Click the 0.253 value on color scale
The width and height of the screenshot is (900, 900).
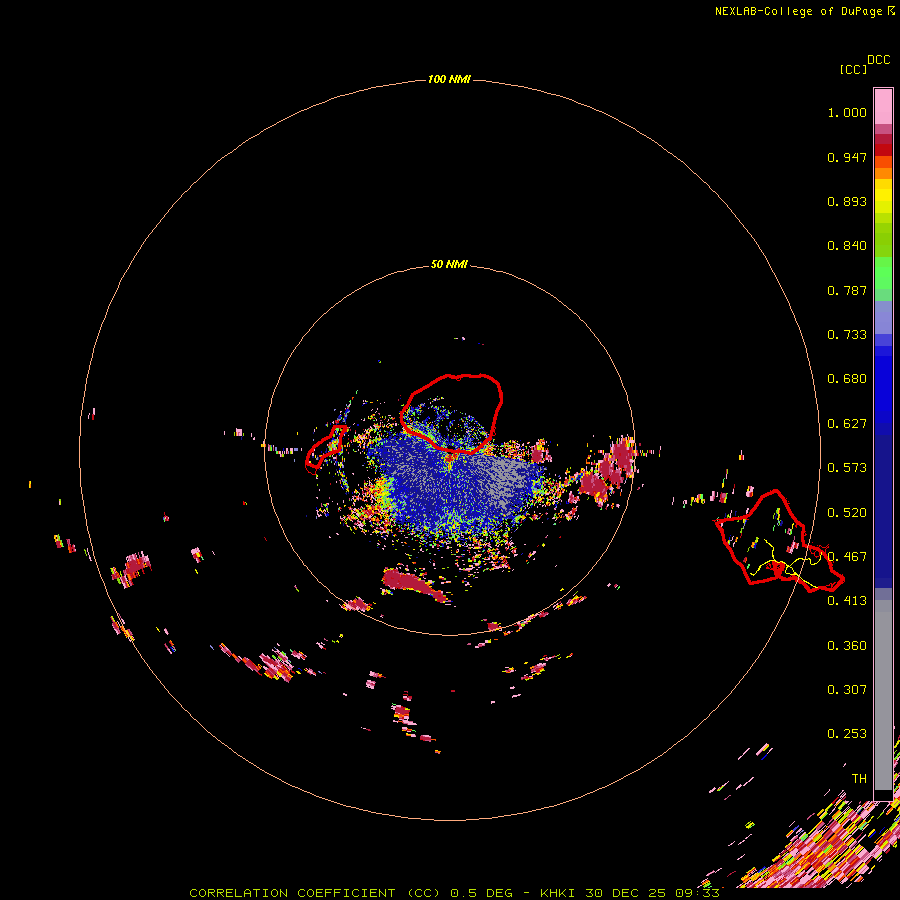point(847,734)
